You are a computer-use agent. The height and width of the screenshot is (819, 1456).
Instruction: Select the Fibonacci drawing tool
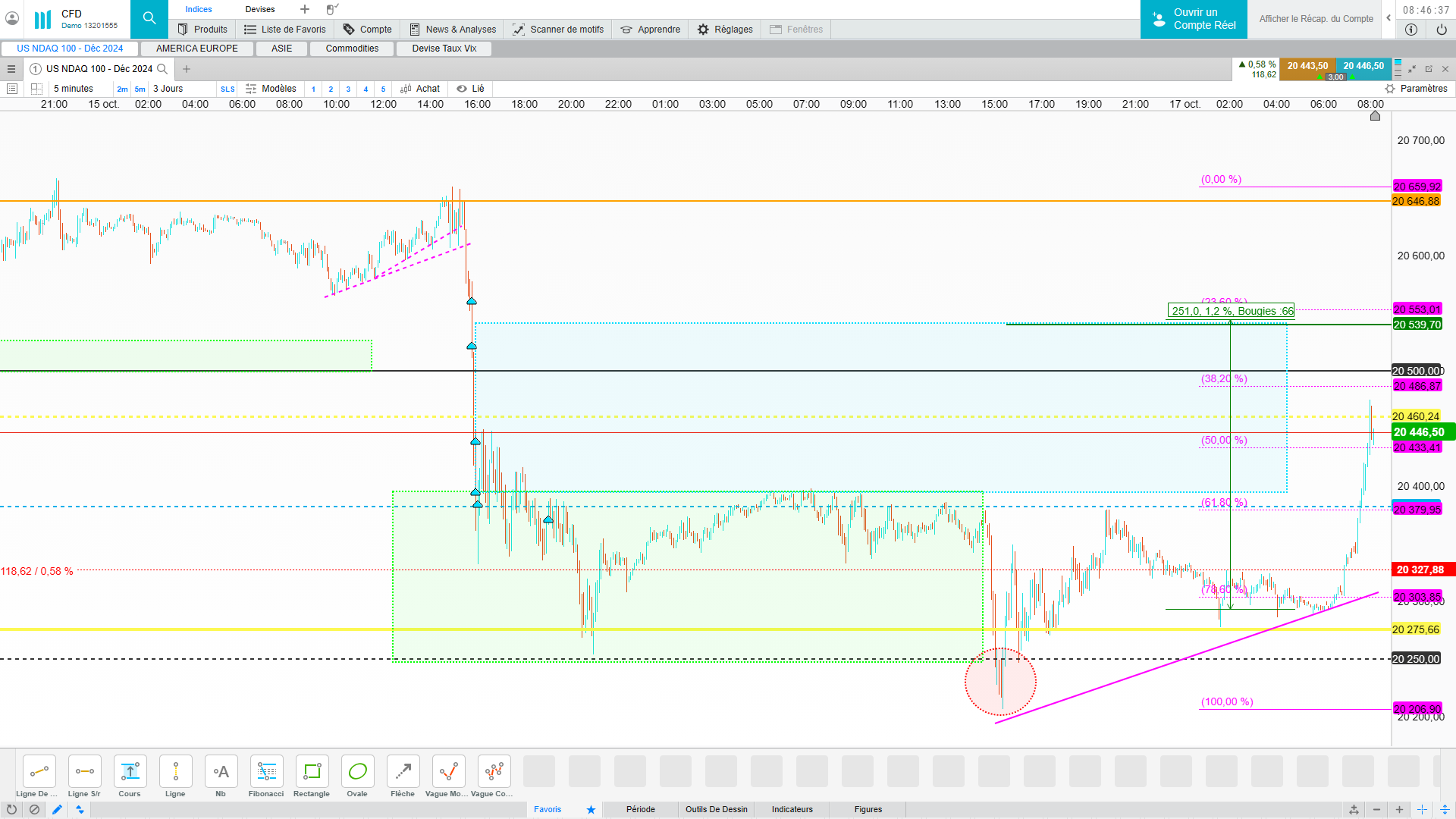[x=266, y=772]
